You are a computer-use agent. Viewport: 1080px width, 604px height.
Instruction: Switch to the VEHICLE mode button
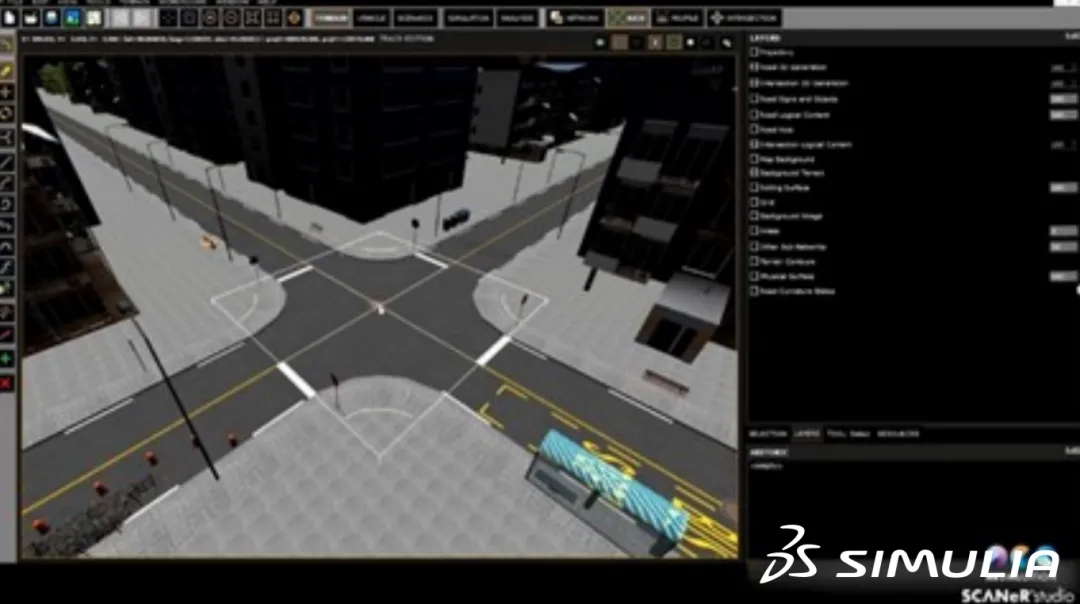[x=371, y=18]
